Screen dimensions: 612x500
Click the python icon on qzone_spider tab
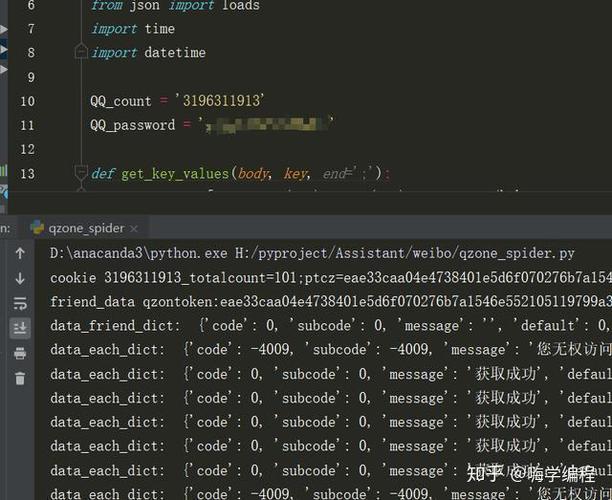pyautogui.click(x=37, y=227)
